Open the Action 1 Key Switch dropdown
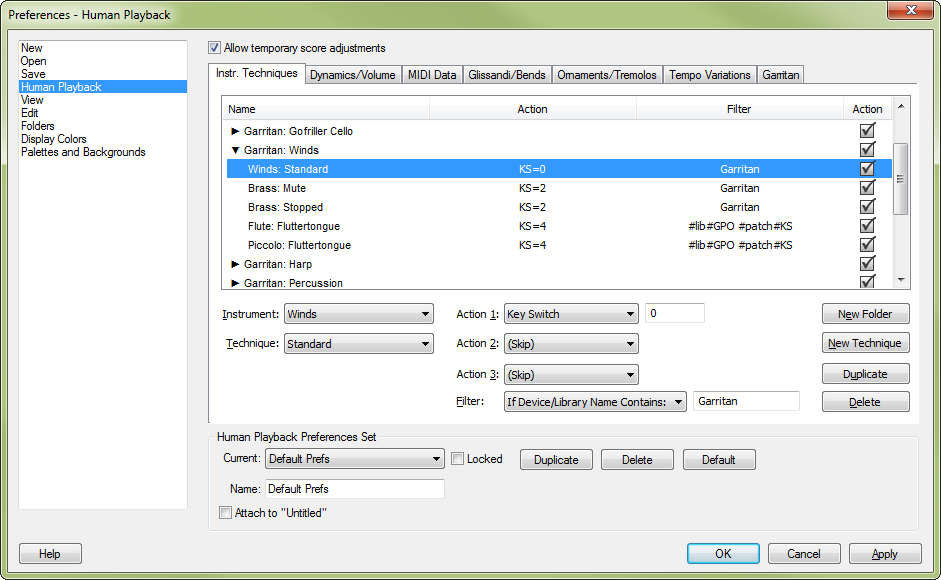941x580 pixels. point(570,314)
